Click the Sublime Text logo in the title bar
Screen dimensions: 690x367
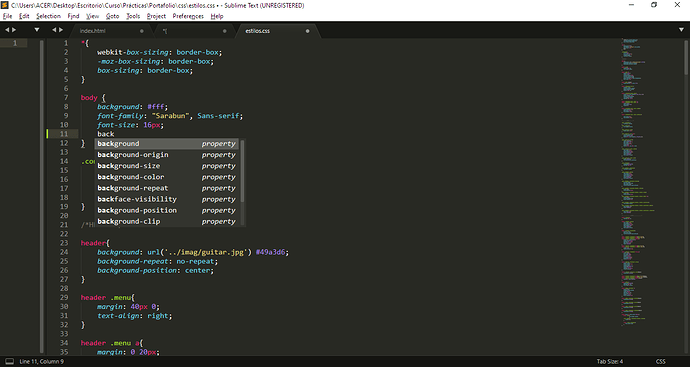click(x=4, y=5)
